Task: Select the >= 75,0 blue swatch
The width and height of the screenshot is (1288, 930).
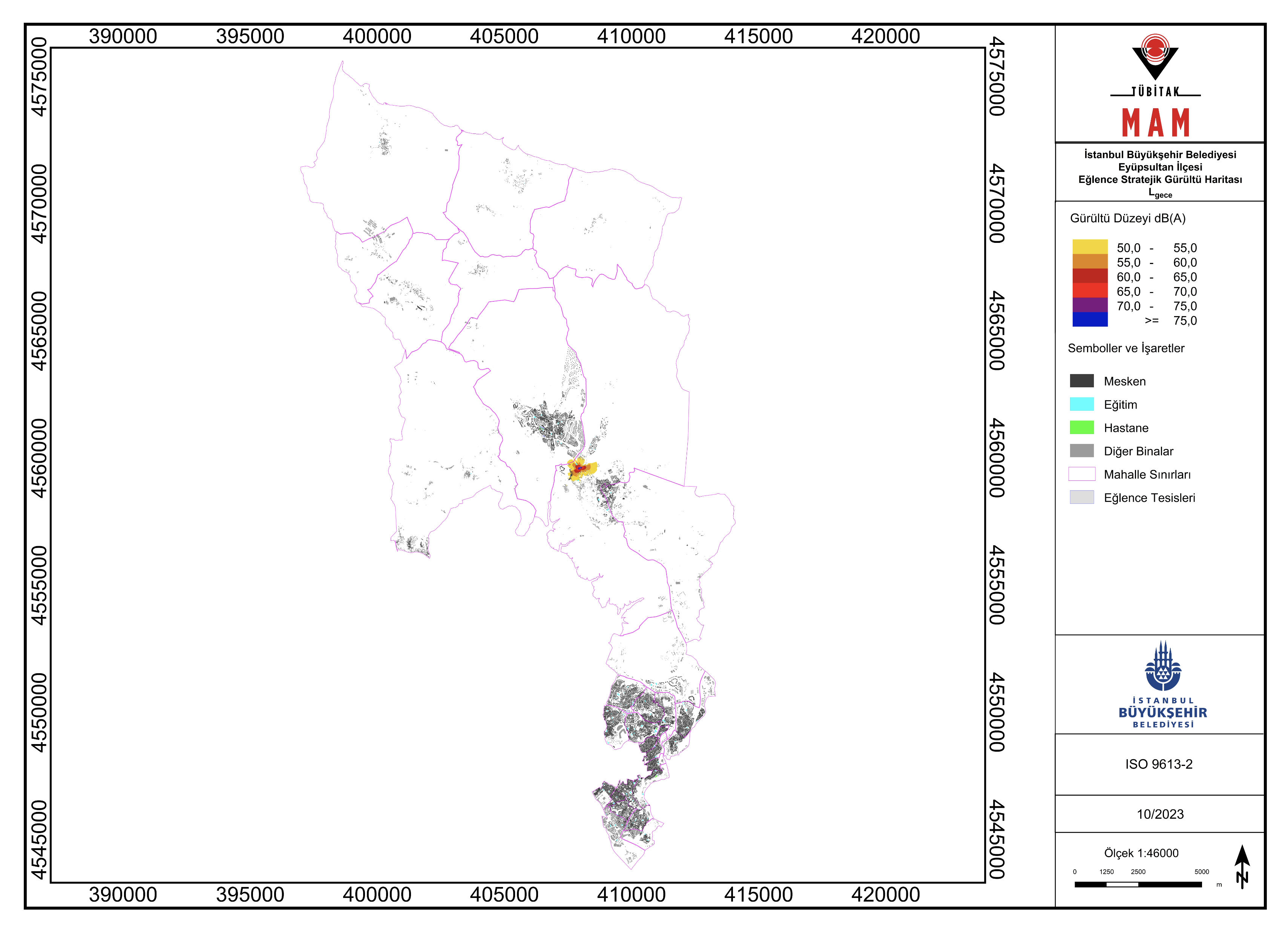Action: click(1089, 319)
